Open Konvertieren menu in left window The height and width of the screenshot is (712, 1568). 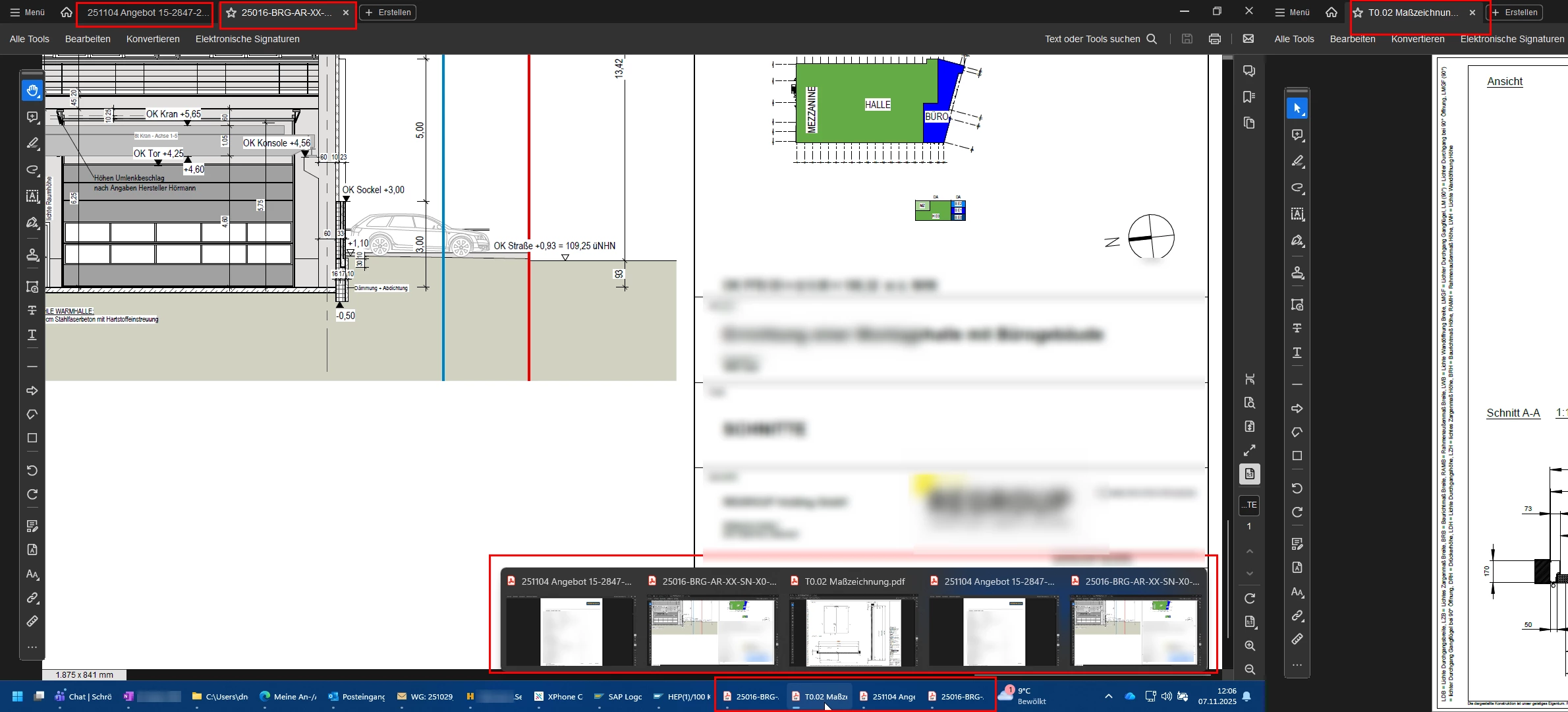pyautogui.click(x=153, y=39)
